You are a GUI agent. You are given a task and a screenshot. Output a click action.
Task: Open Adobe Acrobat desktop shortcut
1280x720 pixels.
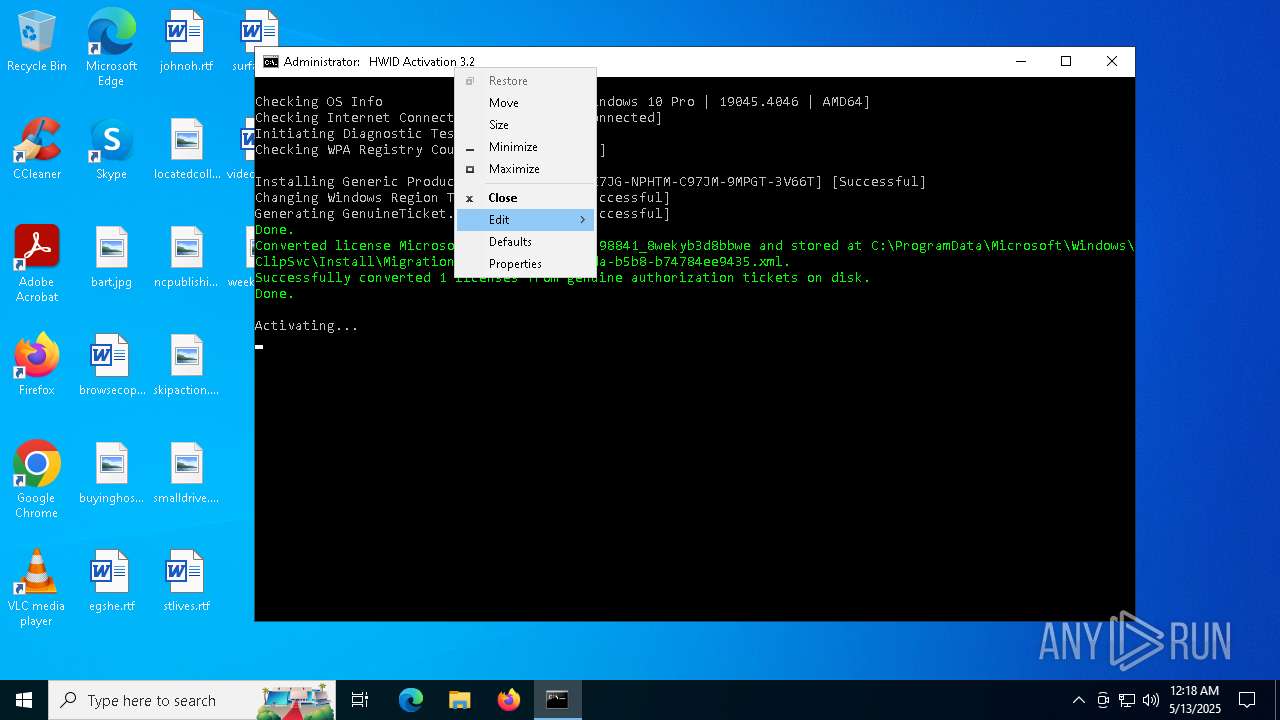[37, 264]
